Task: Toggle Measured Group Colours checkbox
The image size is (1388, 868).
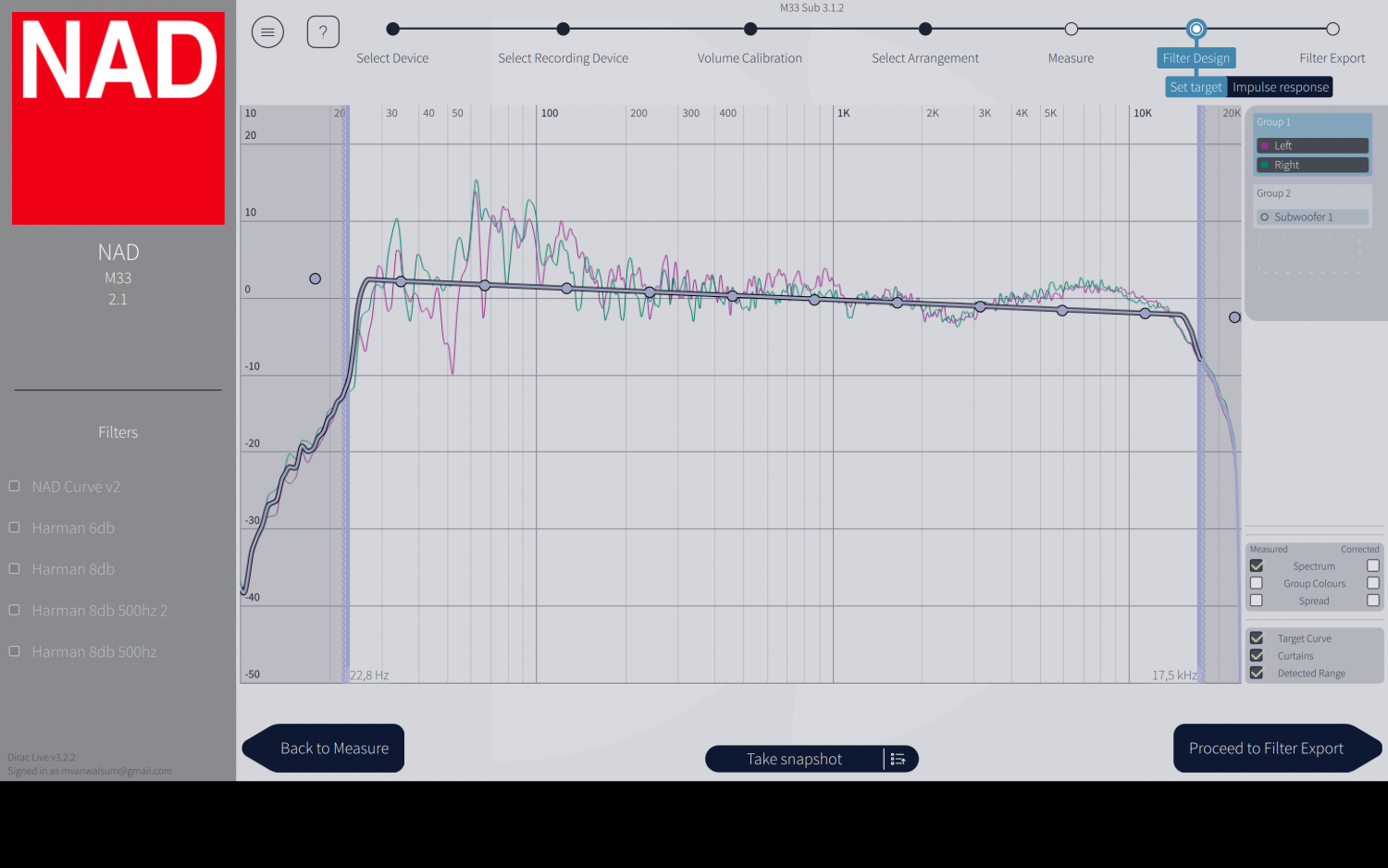Action: click(x=1257, y=583)
